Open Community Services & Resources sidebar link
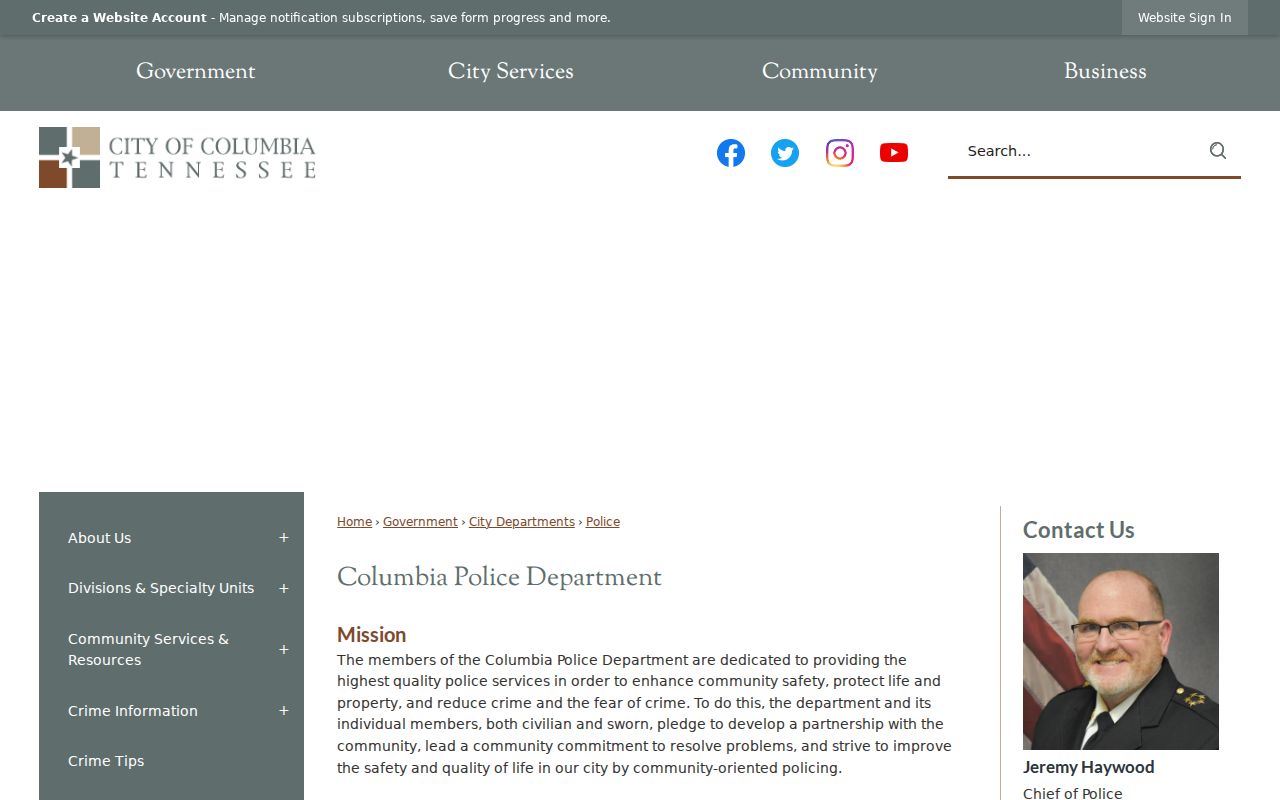This screenshot has width=1280, height=800. [148, 650]
